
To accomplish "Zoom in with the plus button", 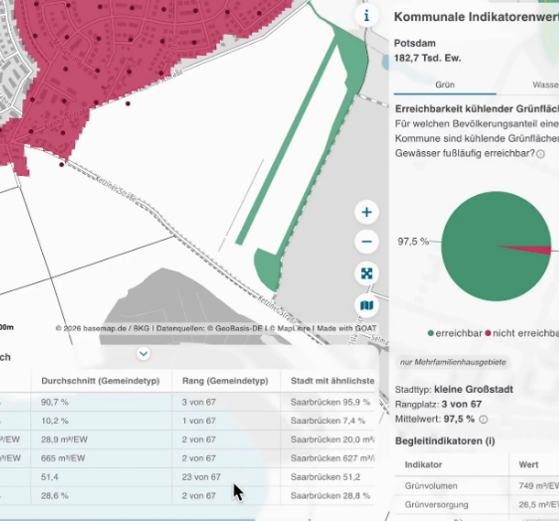I will [x=366, y=213].
